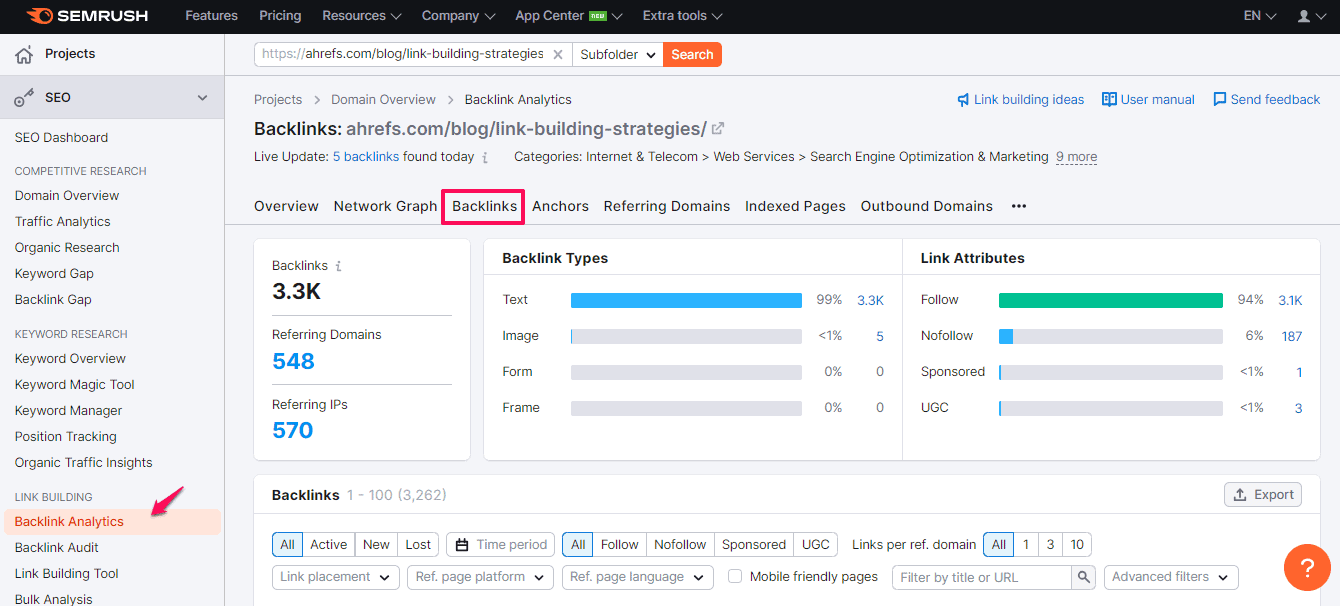Set links per ref. domain to 1
Screen dimensions: 1340x606
click(1025, 545)
